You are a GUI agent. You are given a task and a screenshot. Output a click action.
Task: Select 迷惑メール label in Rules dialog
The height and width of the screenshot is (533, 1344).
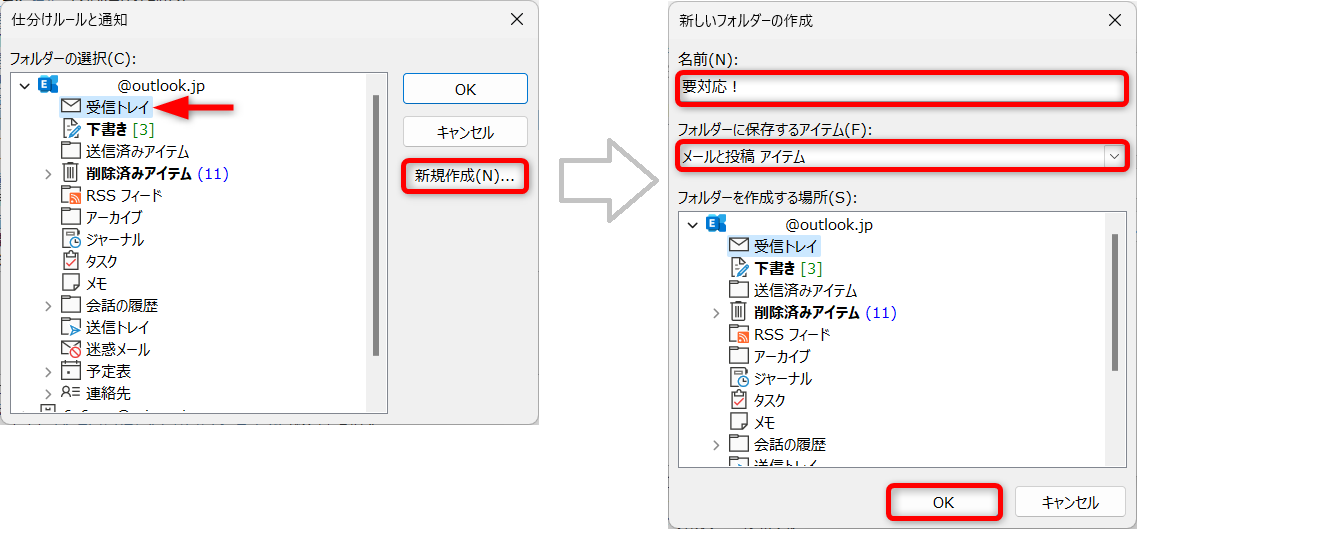tap(118, 349)
